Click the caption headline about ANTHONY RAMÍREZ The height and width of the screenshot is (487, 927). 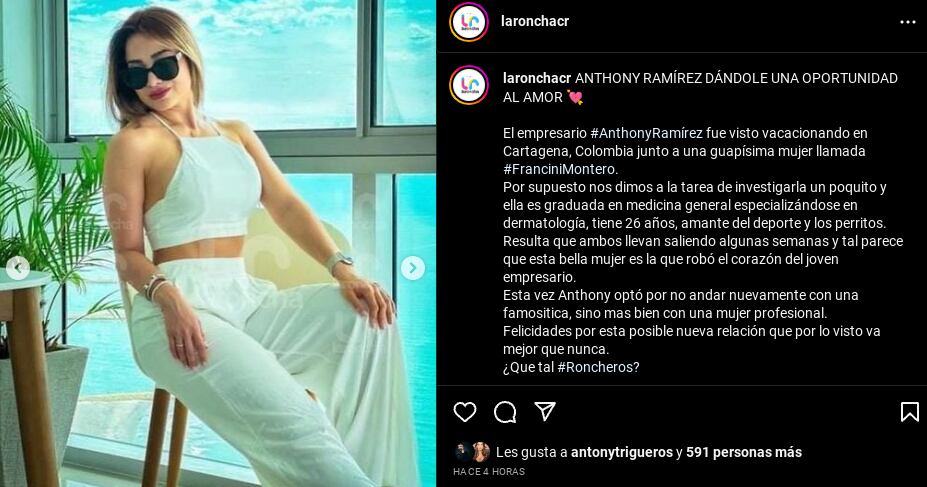pyautogui.click(x=700, y=87)
